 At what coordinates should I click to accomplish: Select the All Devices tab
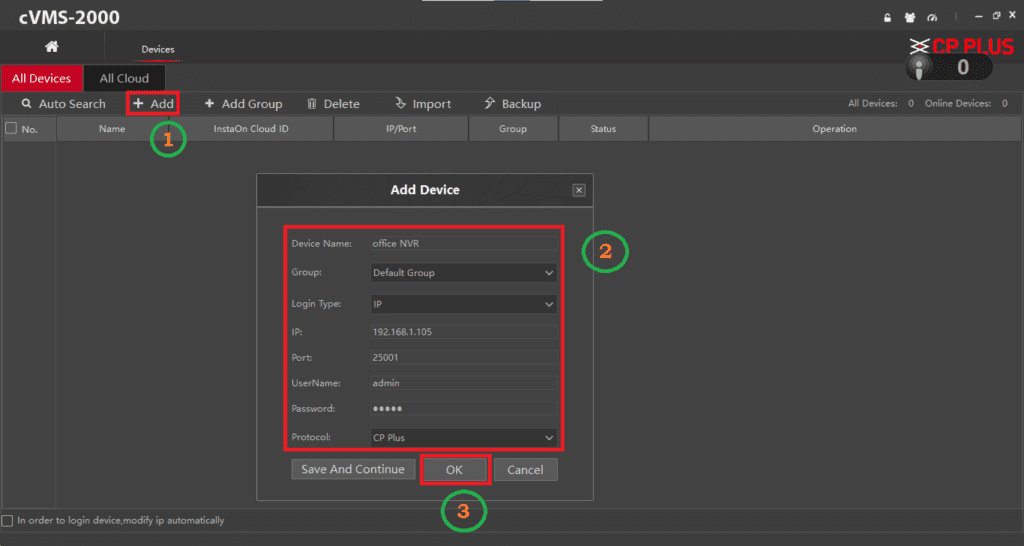[x=42, y=78]
